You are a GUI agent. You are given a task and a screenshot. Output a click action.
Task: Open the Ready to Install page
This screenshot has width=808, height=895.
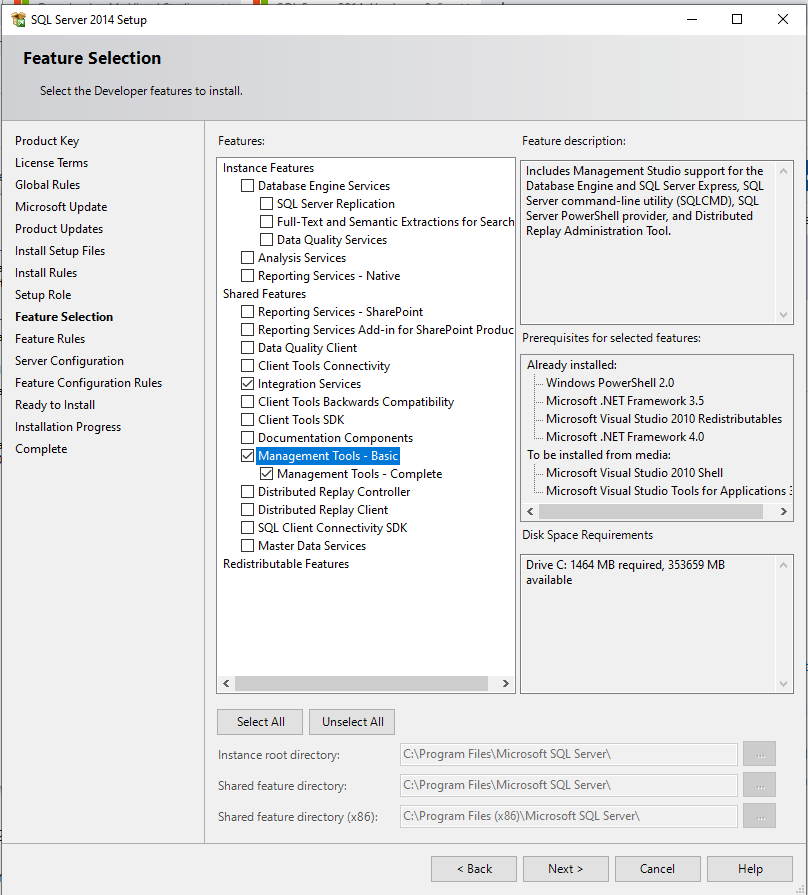coord(55,404)
